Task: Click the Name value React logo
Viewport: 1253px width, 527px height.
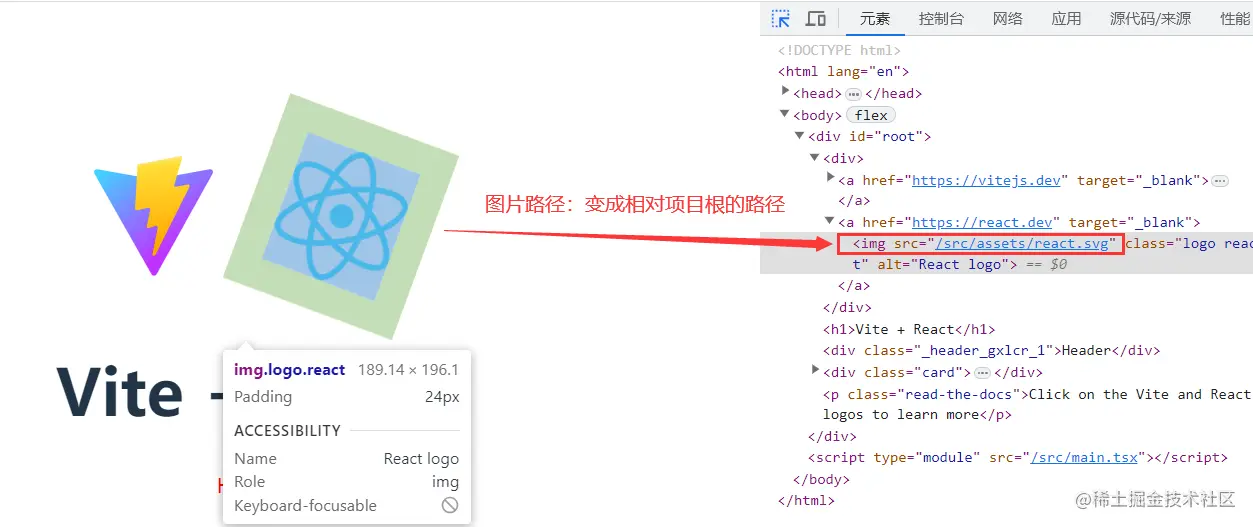Action: pos(421,459)
